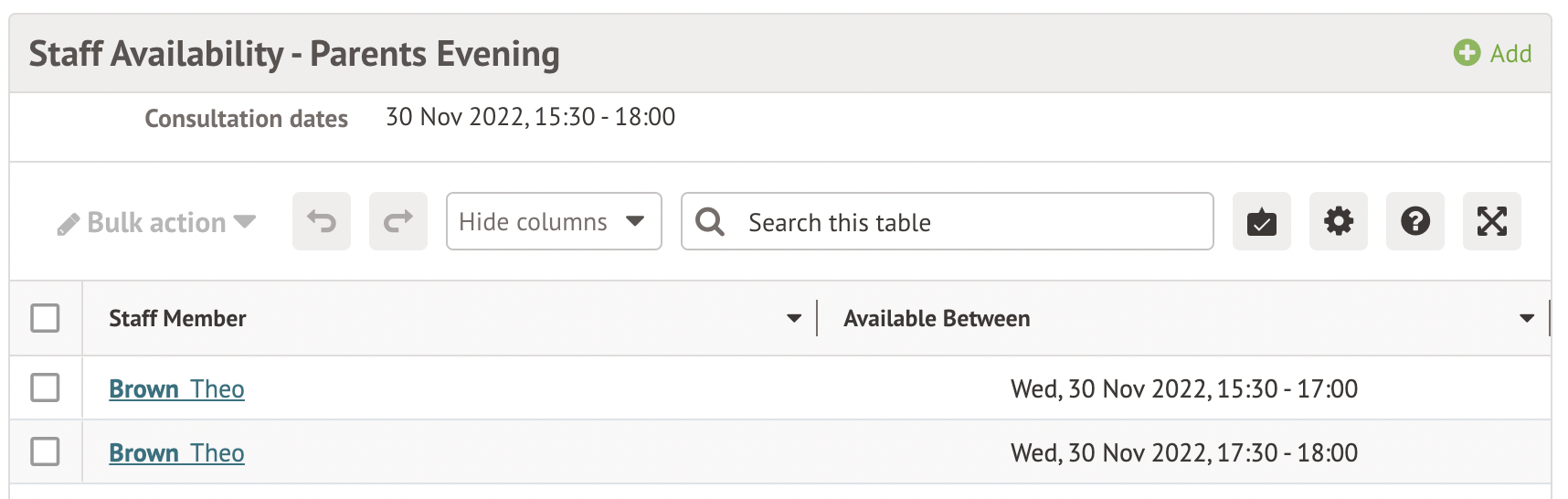
Task: Click the calendar check icon button
Action: 1261,221
